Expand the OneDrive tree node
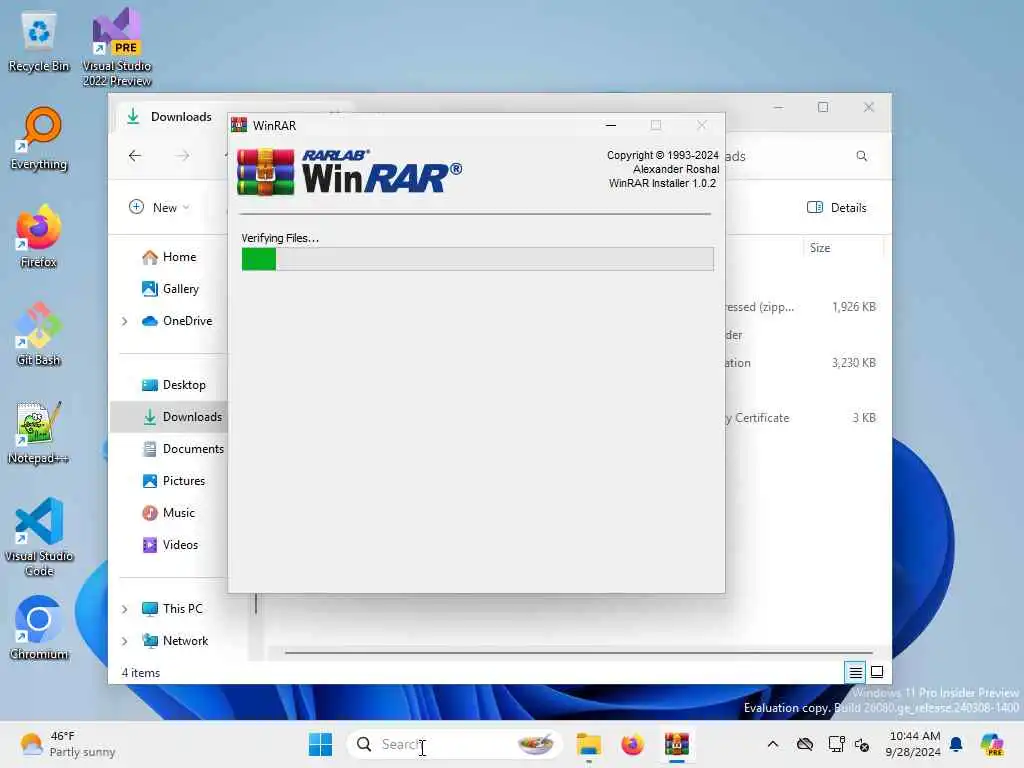Image resolution: width=1024 pixels, height=768 pixels. coord(124,321)
